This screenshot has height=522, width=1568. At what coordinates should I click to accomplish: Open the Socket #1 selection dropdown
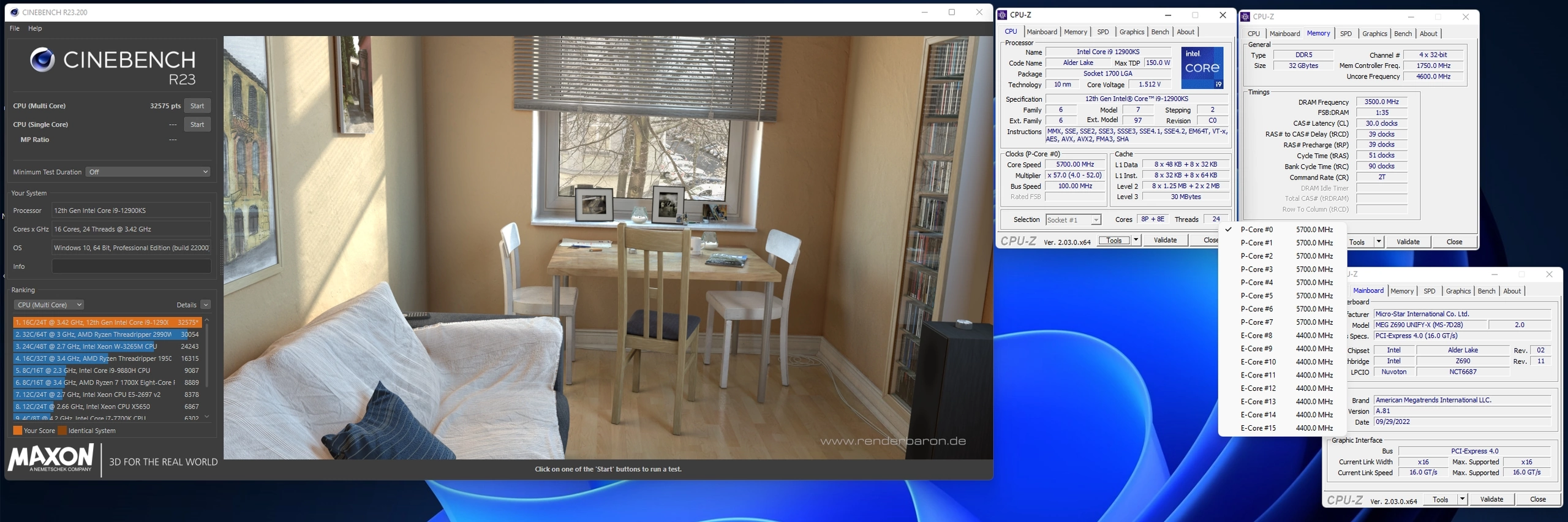pyautogui.click(x=1073, y=220)
